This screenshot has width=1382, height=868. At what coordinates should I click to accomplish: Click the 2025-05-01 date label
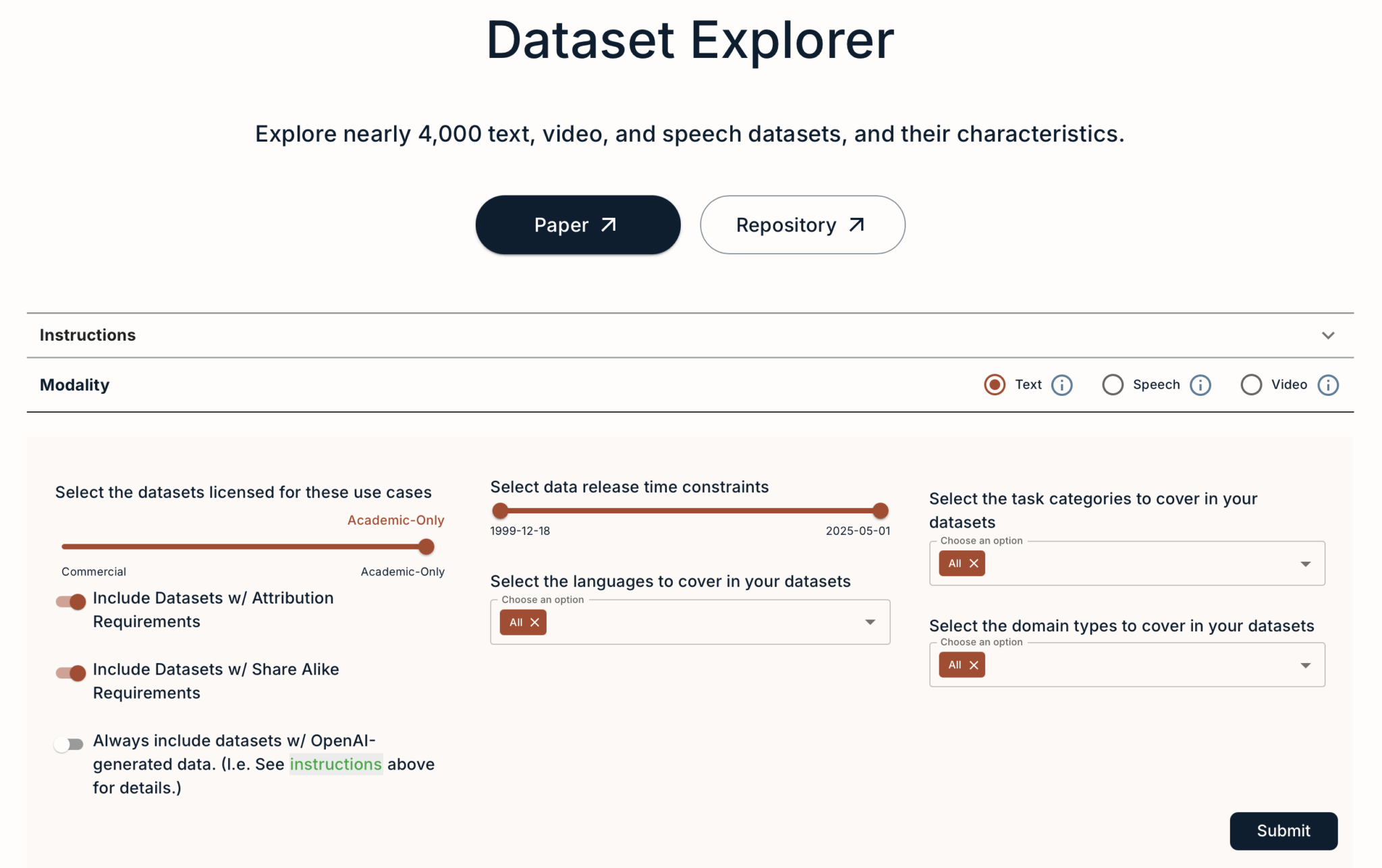click(x=858, y=531)
